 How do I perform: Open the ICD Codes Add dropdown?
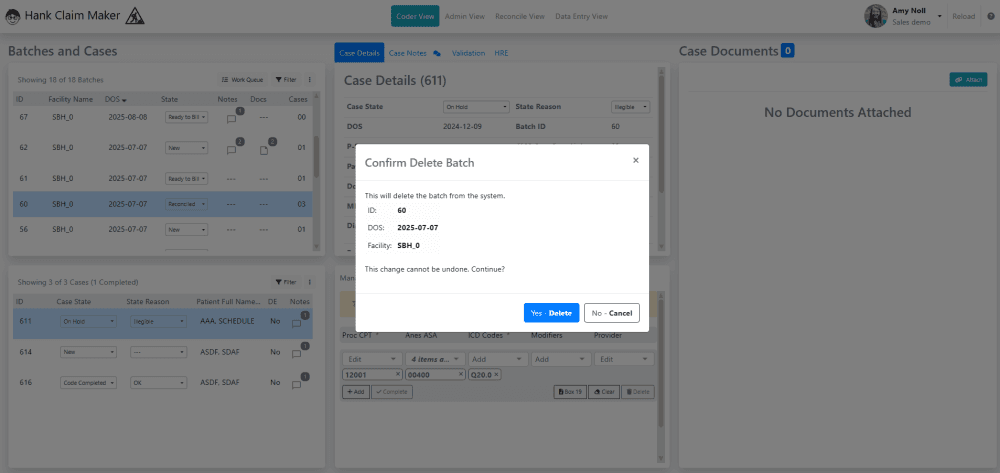tap(498, 359)
